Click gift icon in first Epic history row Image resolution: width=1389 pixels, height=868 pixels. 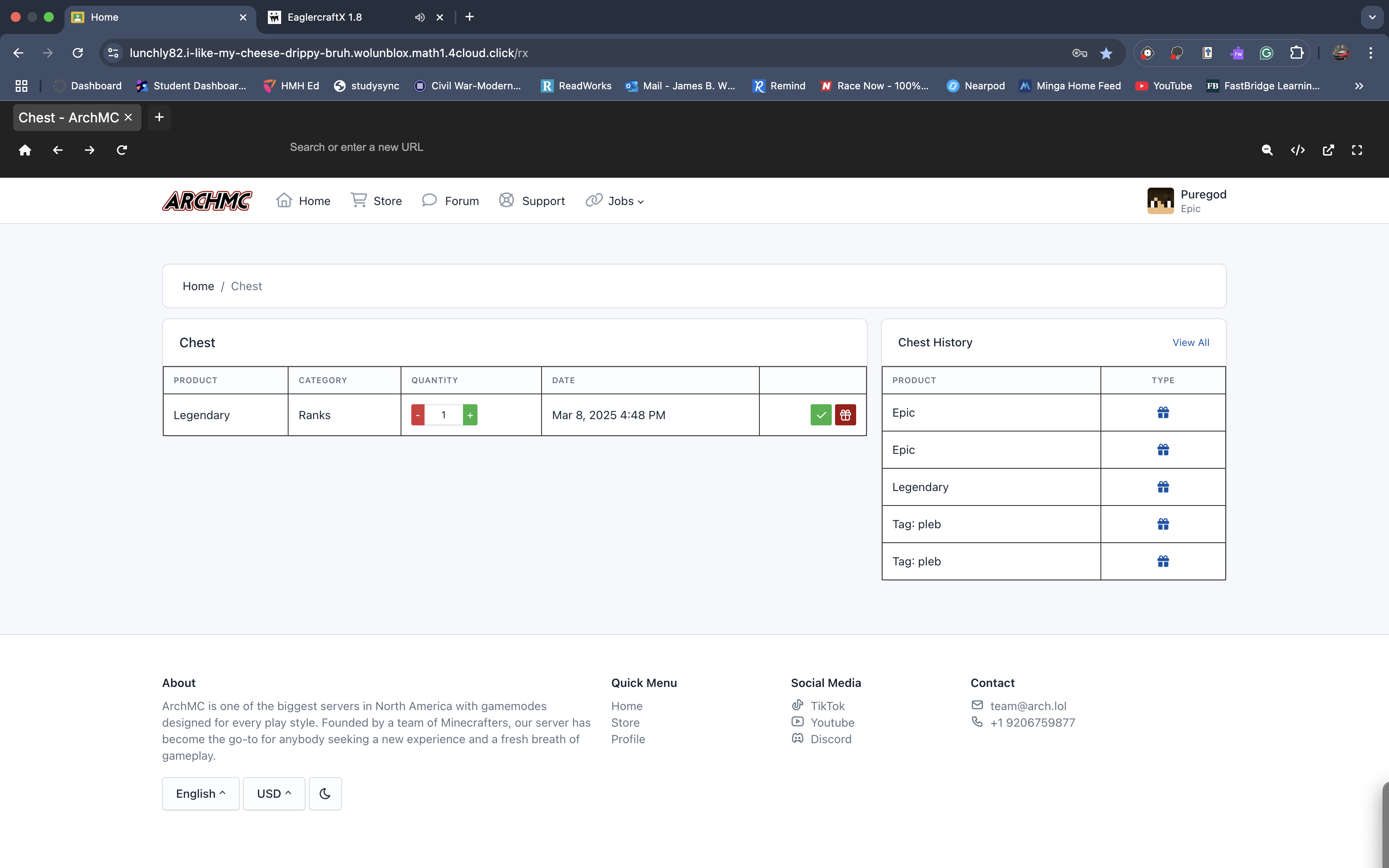pyautogui.click(x=1163, y=412)
